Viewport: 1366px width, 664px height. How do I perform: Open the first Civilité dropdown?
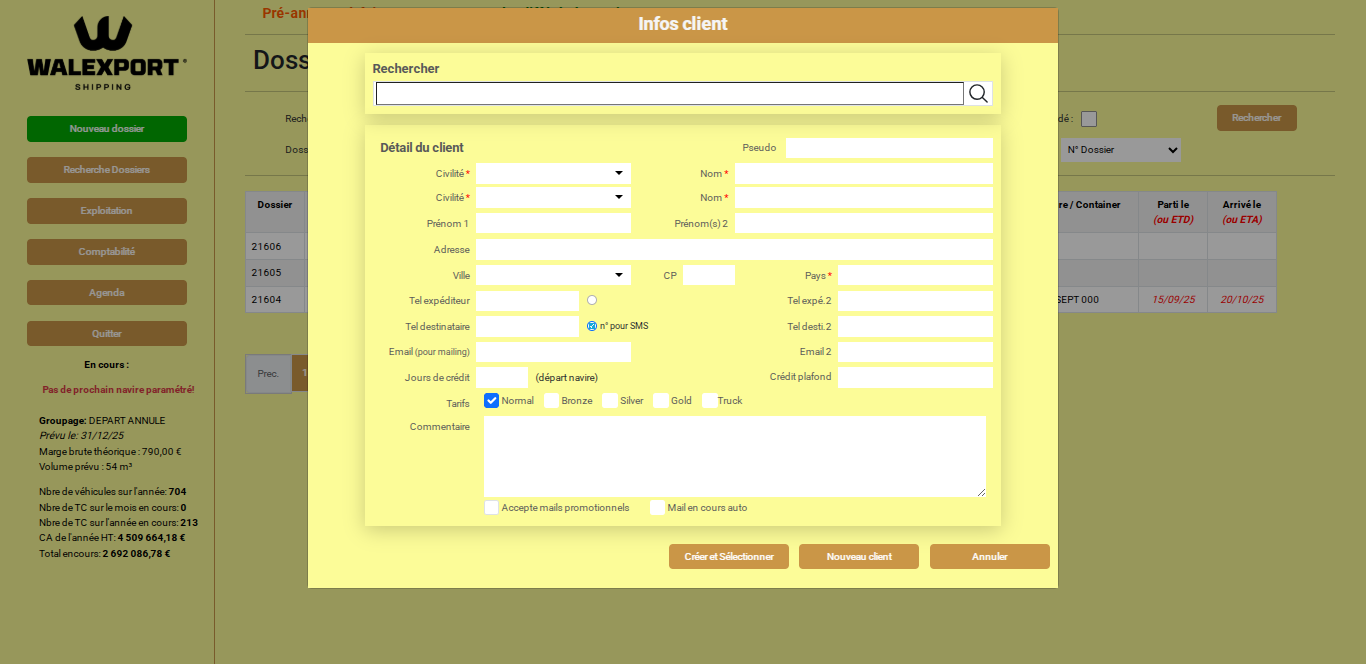pyautogui.click(x=553, y=172)
